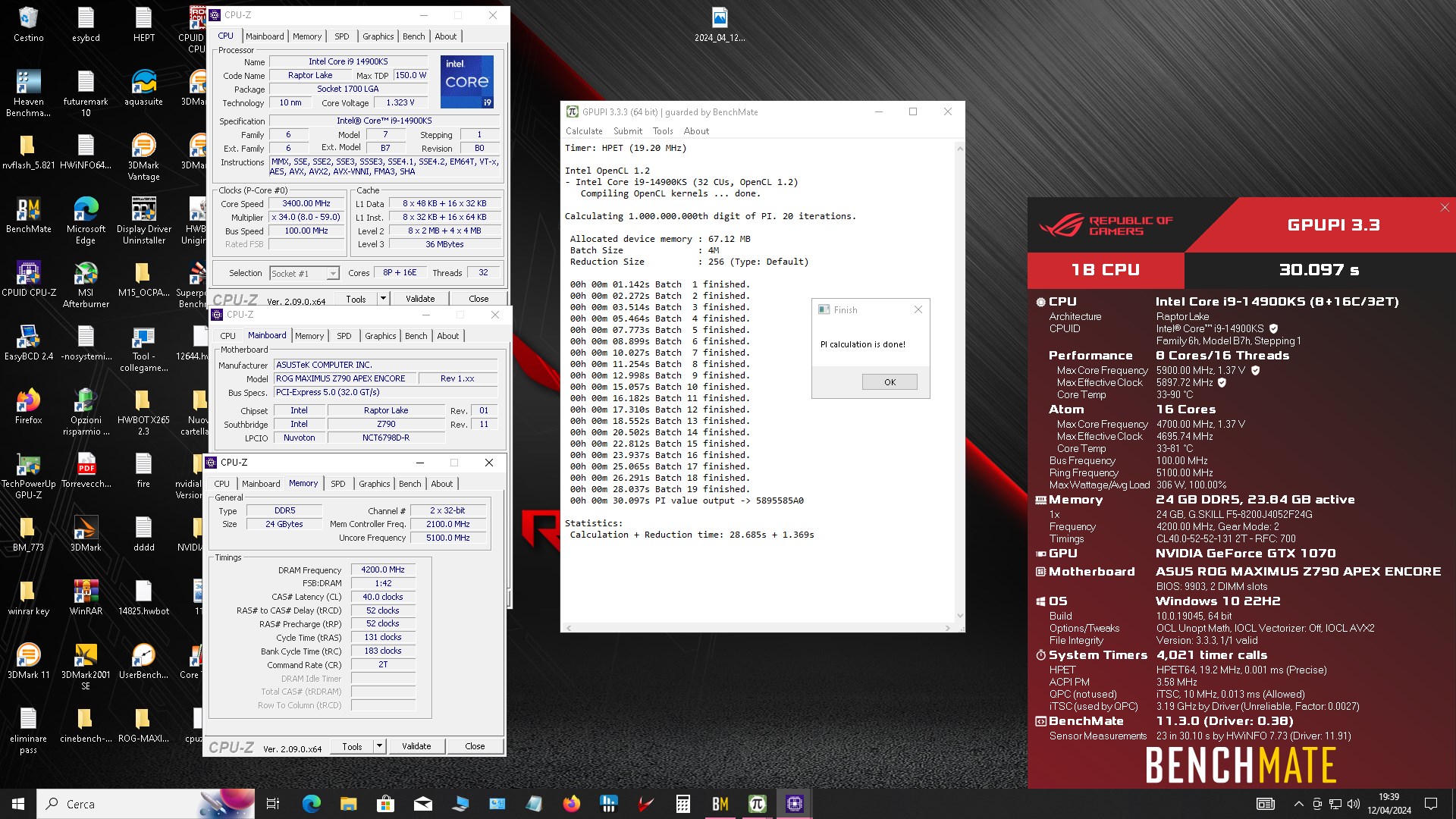Click the Core Speed 3400.00 MHz value
Viewport: 1456px width, 819px height.
(306, 203)
